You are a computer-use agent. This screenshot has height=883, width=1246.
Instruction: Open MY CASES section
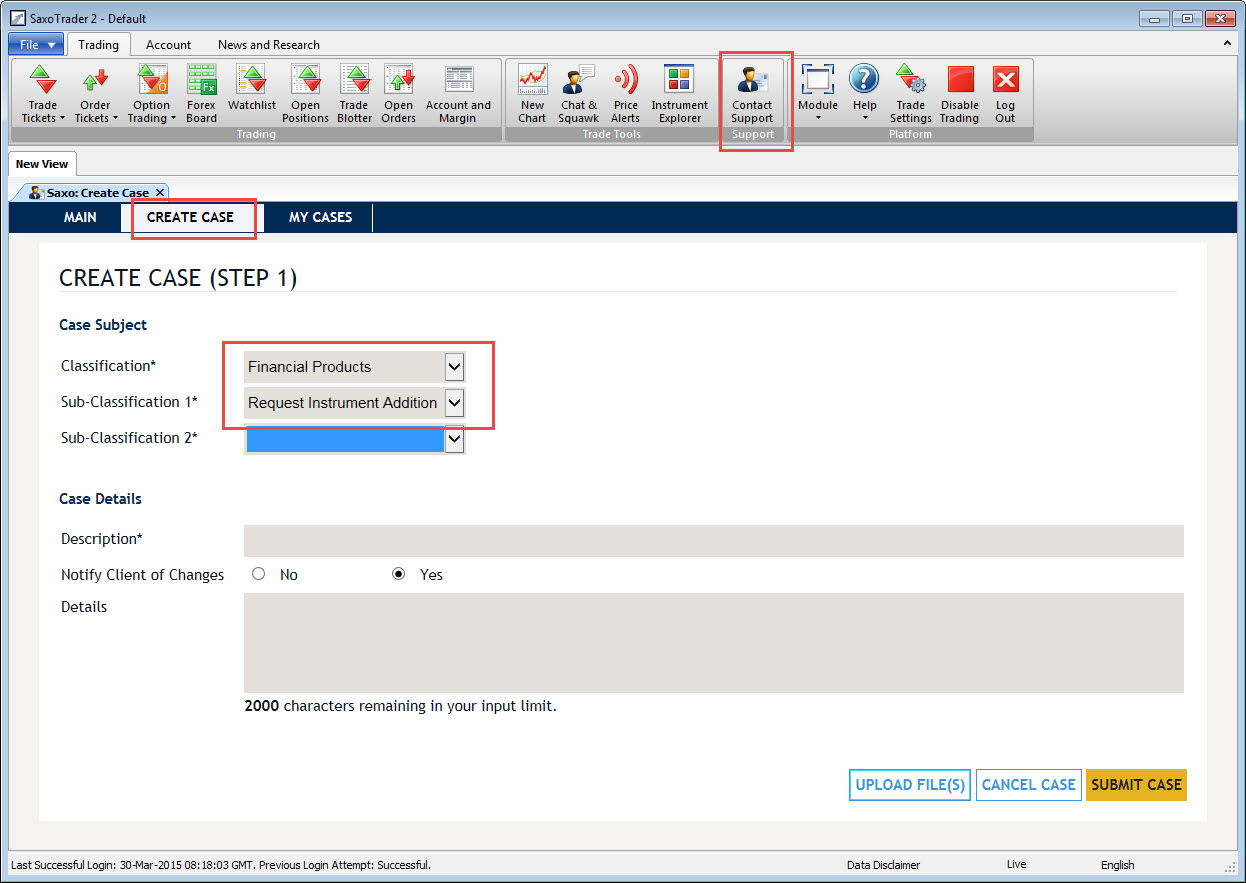click(x=320, y=217)
